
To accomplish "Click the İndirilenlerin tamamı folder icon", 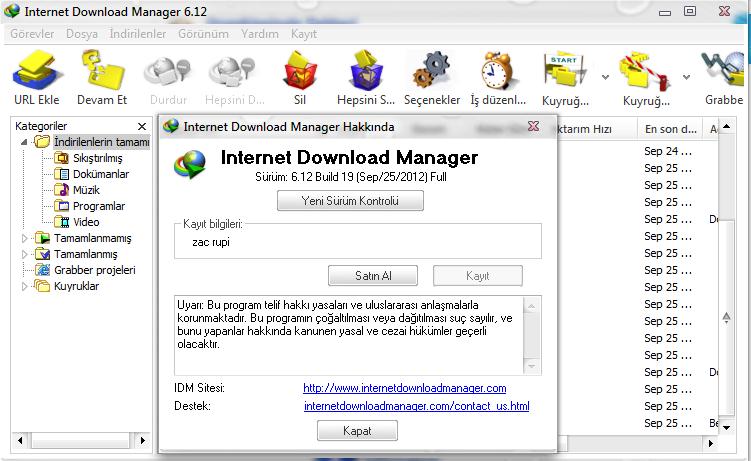I will click(x=42, y=142).
